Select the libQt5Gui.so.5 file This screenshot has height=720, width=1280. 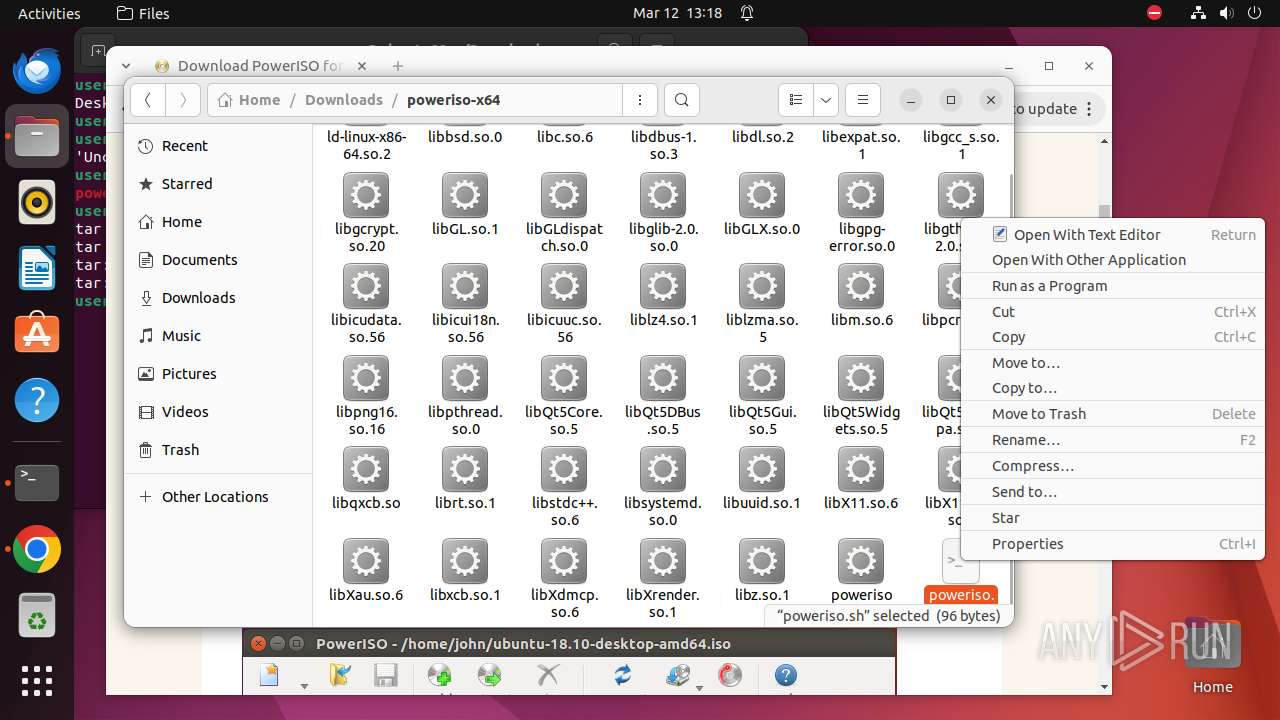pos(762,396)
